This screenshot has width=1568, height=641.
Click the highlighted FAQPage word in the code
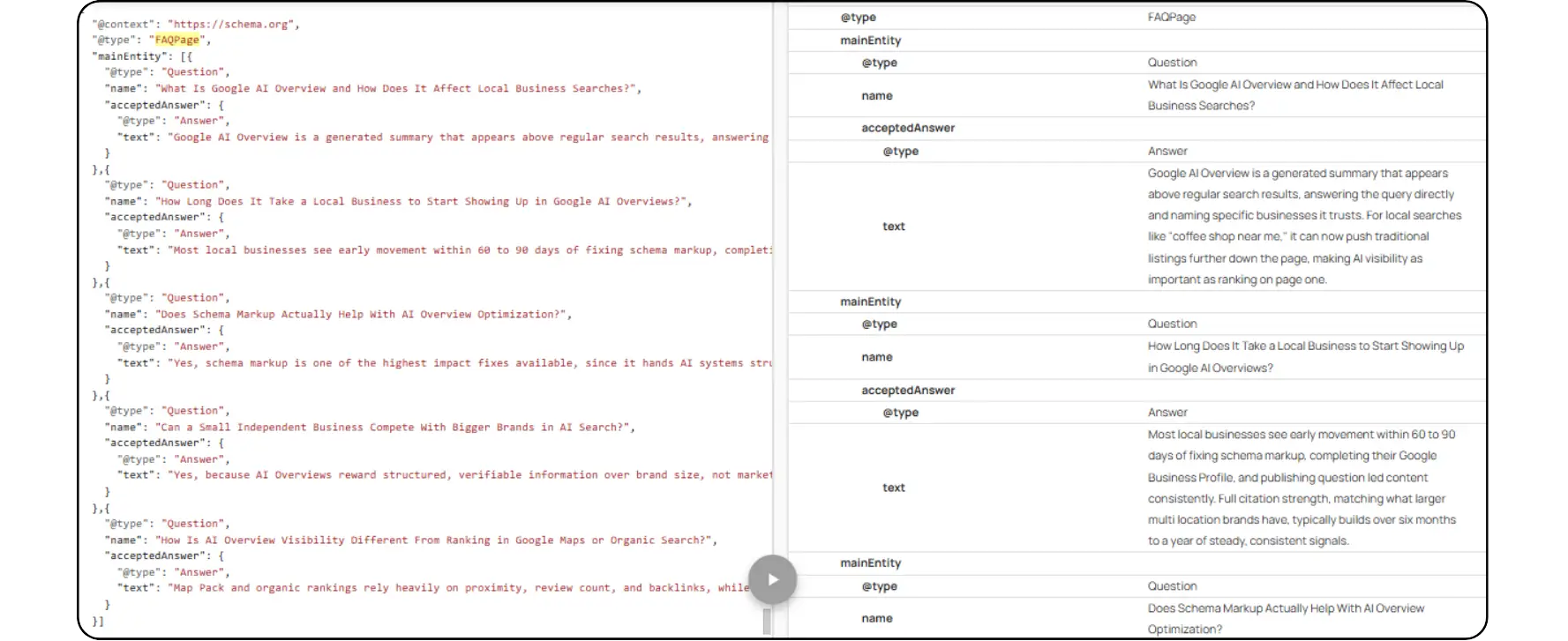[x=177, y=40]
